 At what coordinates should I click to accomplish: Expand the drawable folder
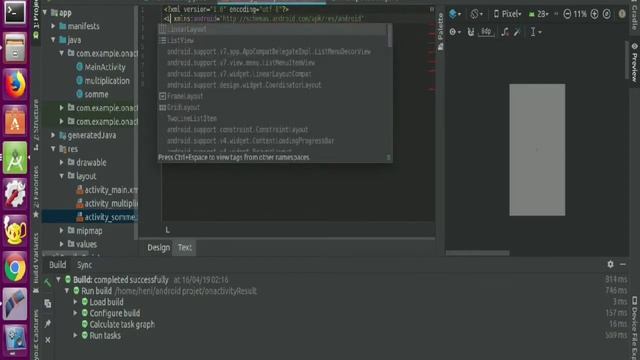(x=61, y=162)
